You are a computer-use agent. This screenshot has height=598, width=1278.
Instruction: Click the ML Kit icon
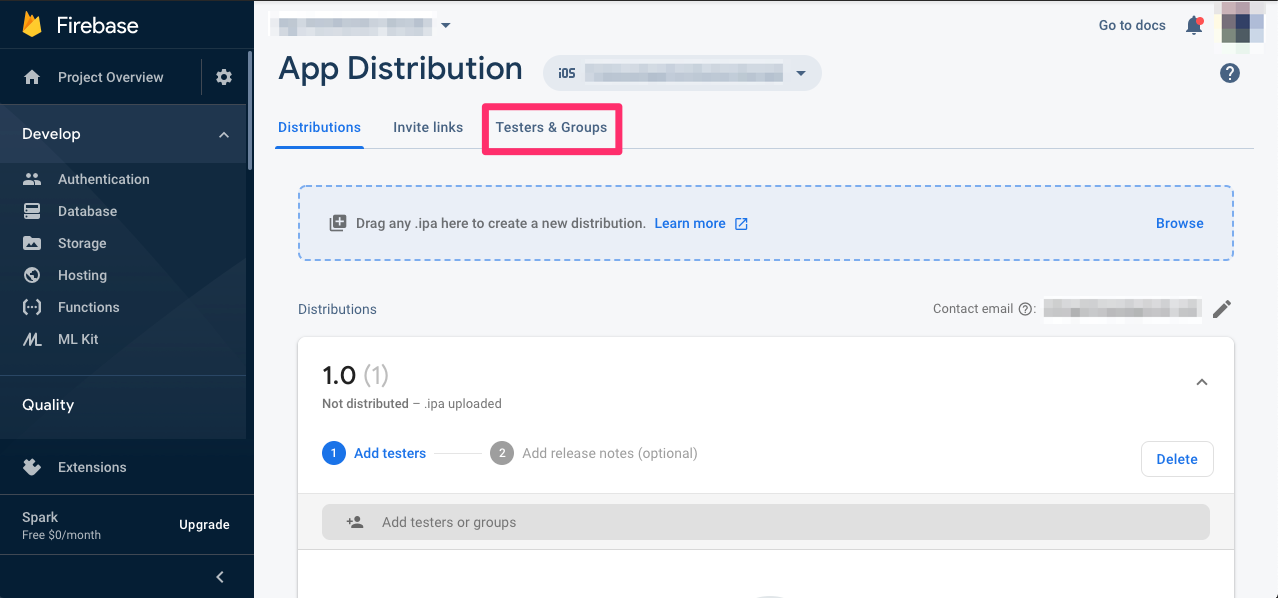pos(32,339)
